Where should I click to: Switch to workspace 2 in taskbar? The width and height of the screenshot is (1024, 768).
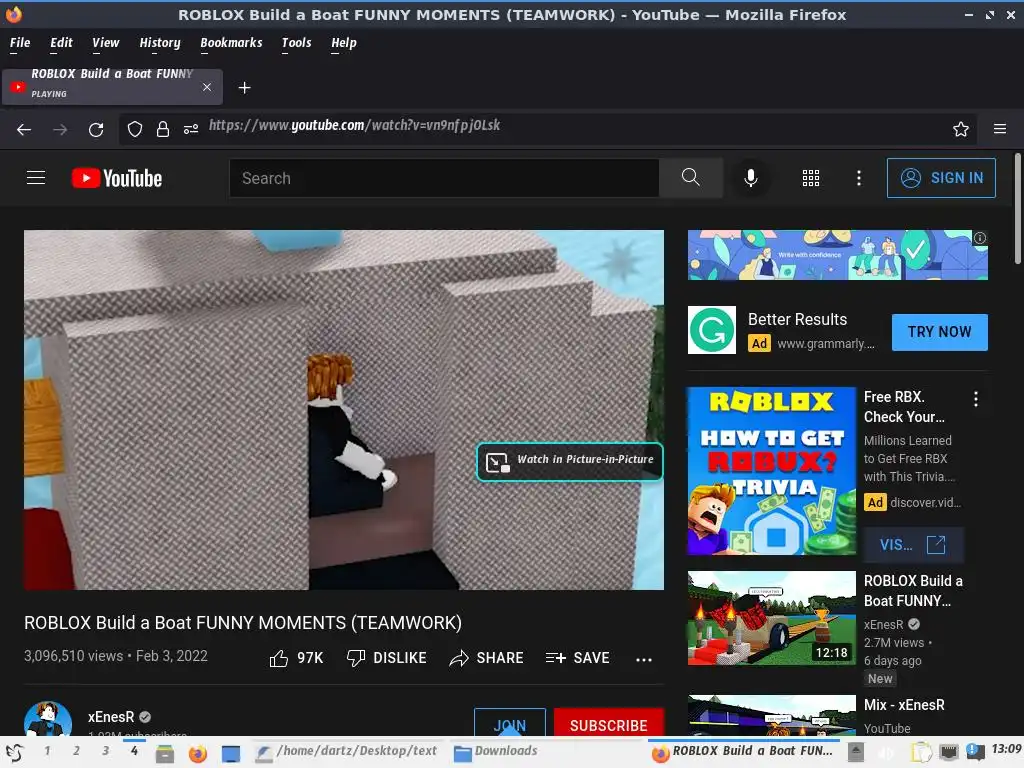[76, 751]
